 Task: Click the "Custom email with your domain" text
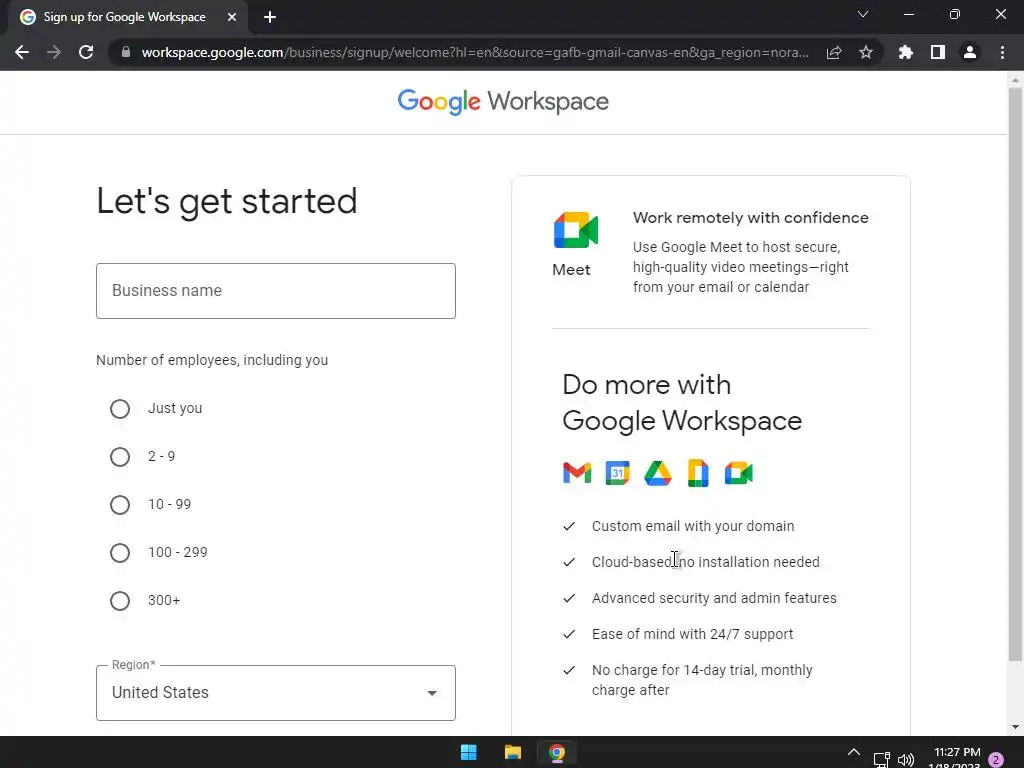tap(693, 526)
